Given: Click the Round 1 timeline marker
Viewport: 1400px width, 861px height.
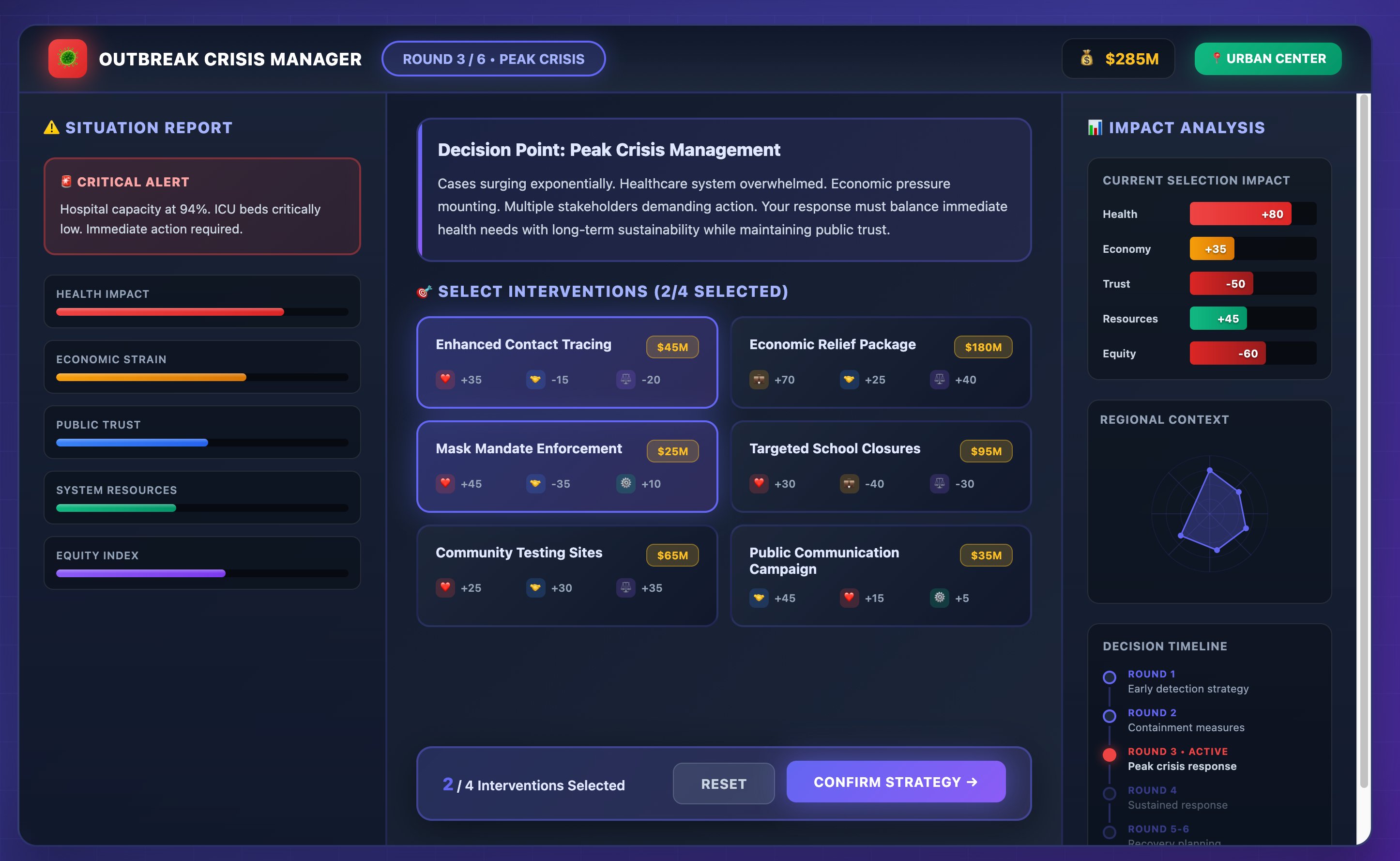Looking at the screenshot, I should pos(1109,677).
